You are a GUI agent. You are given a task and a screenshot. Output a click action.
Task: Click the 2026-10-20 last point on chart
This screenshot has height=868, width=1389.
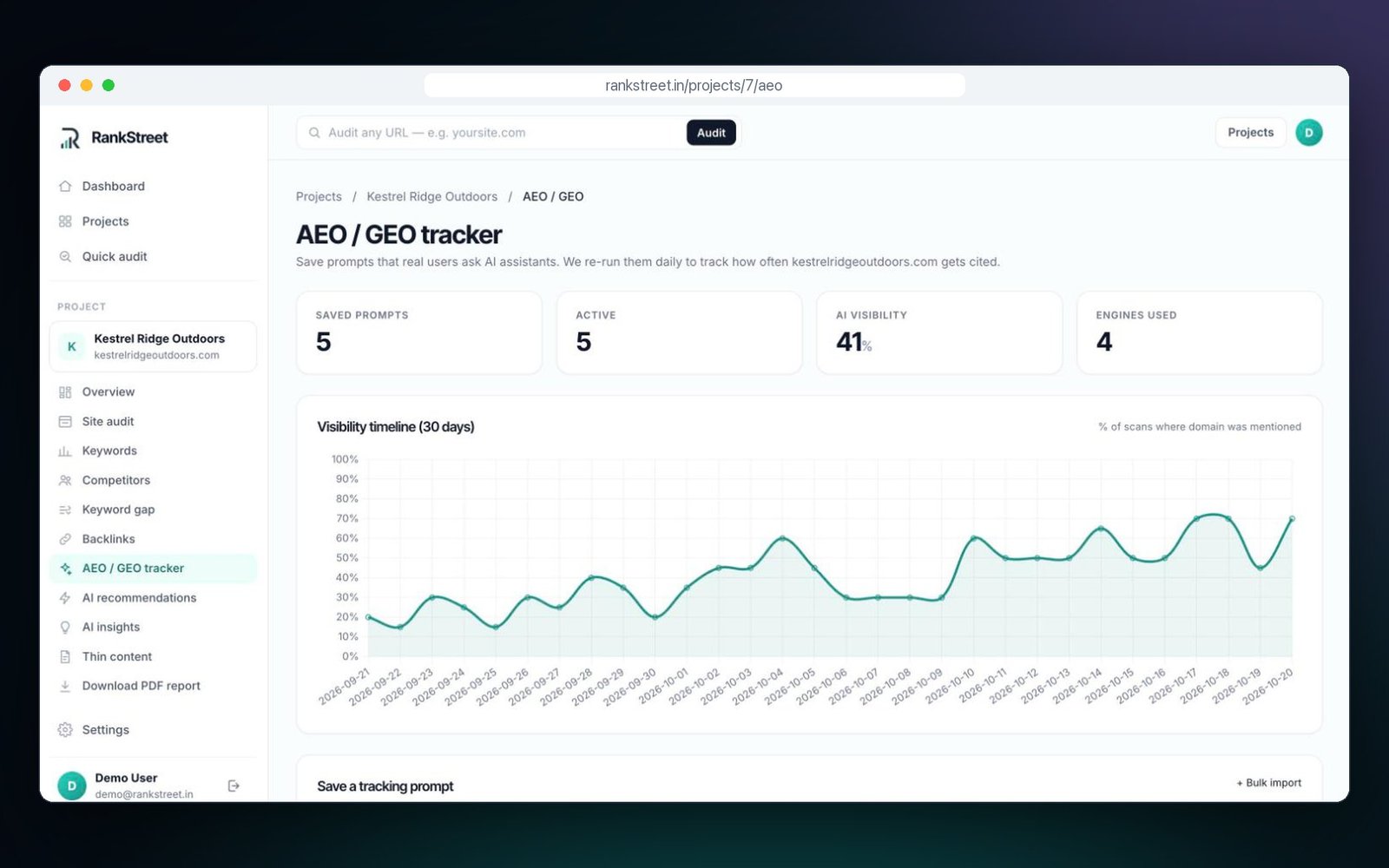[x=1292, y=519]
